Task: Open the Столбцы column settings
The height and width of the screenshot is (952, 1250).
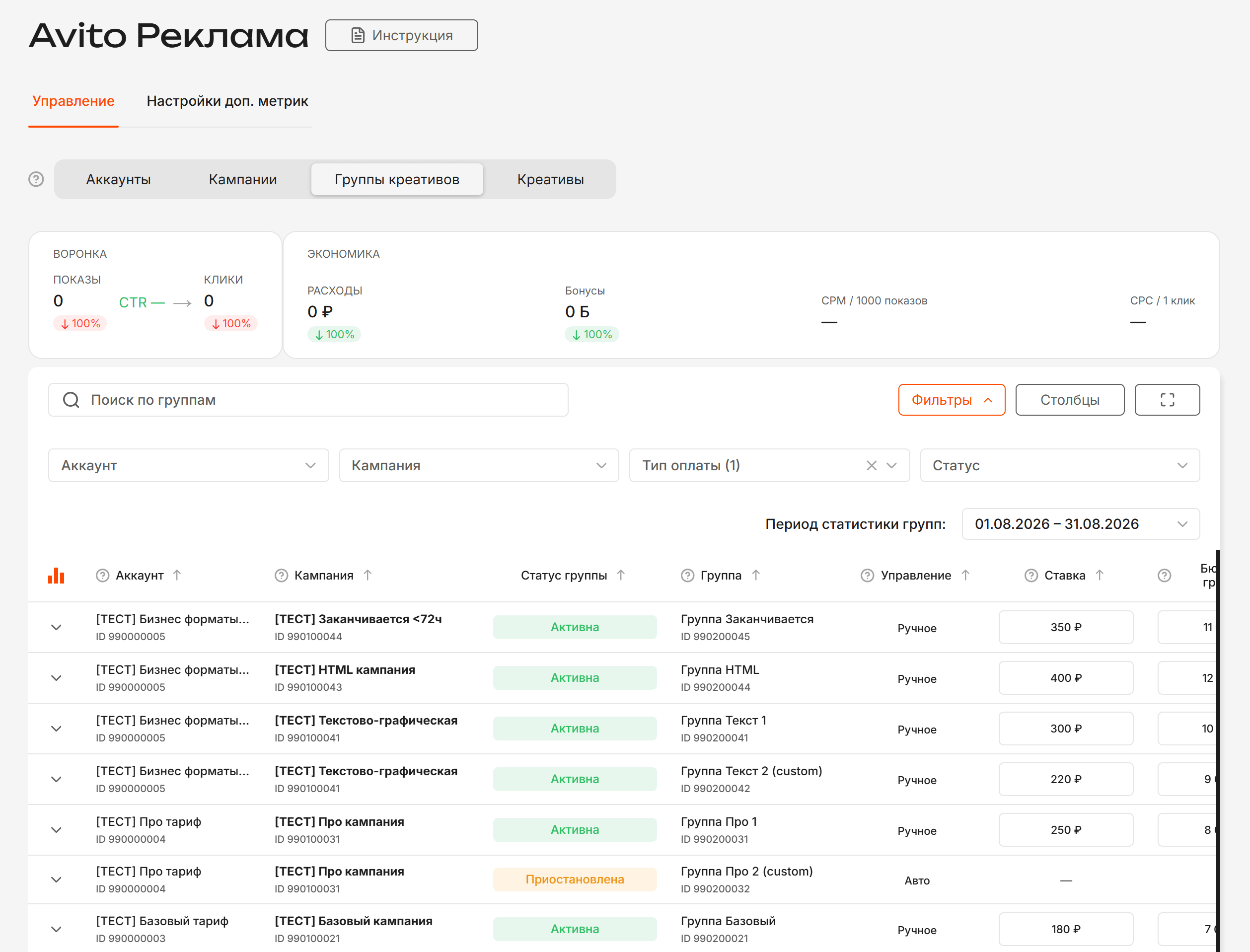Action: (x=1070, y=400)
